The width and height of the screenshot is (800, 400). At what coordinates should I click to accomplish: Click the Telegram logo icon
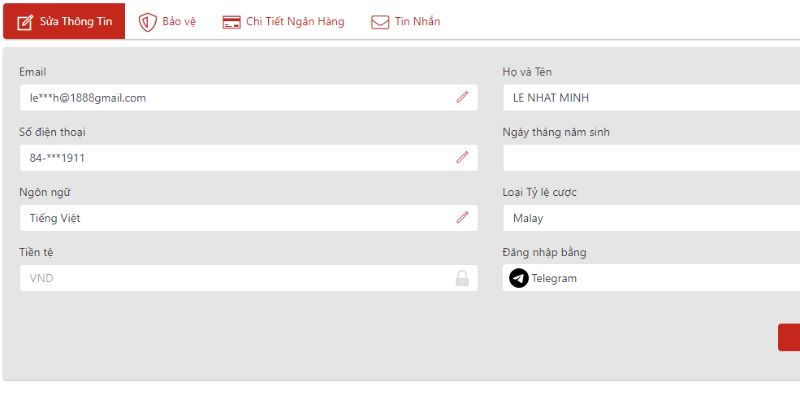click(x=518, y=278)
